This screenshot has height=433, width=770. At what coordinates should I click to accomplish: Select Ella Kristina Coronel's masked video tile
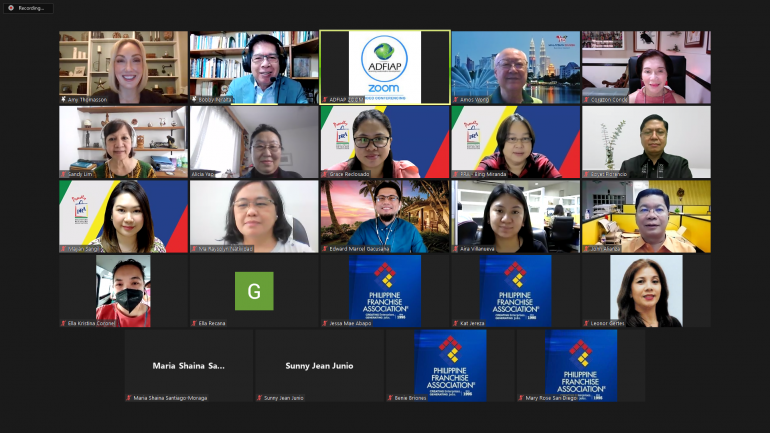point(124,291)
